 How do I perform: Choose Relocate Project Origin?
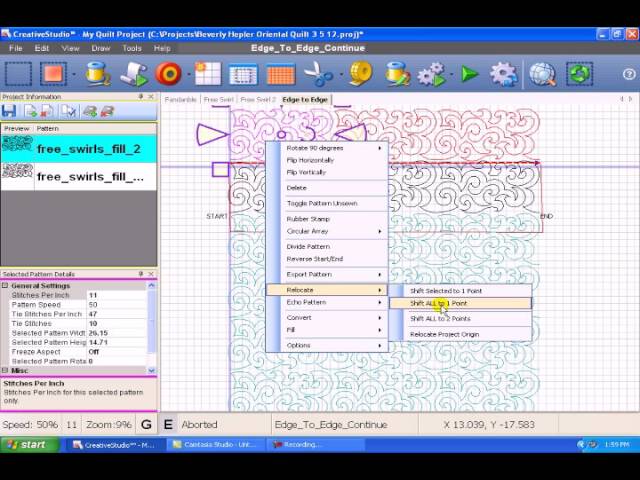(x=460, y=334)
